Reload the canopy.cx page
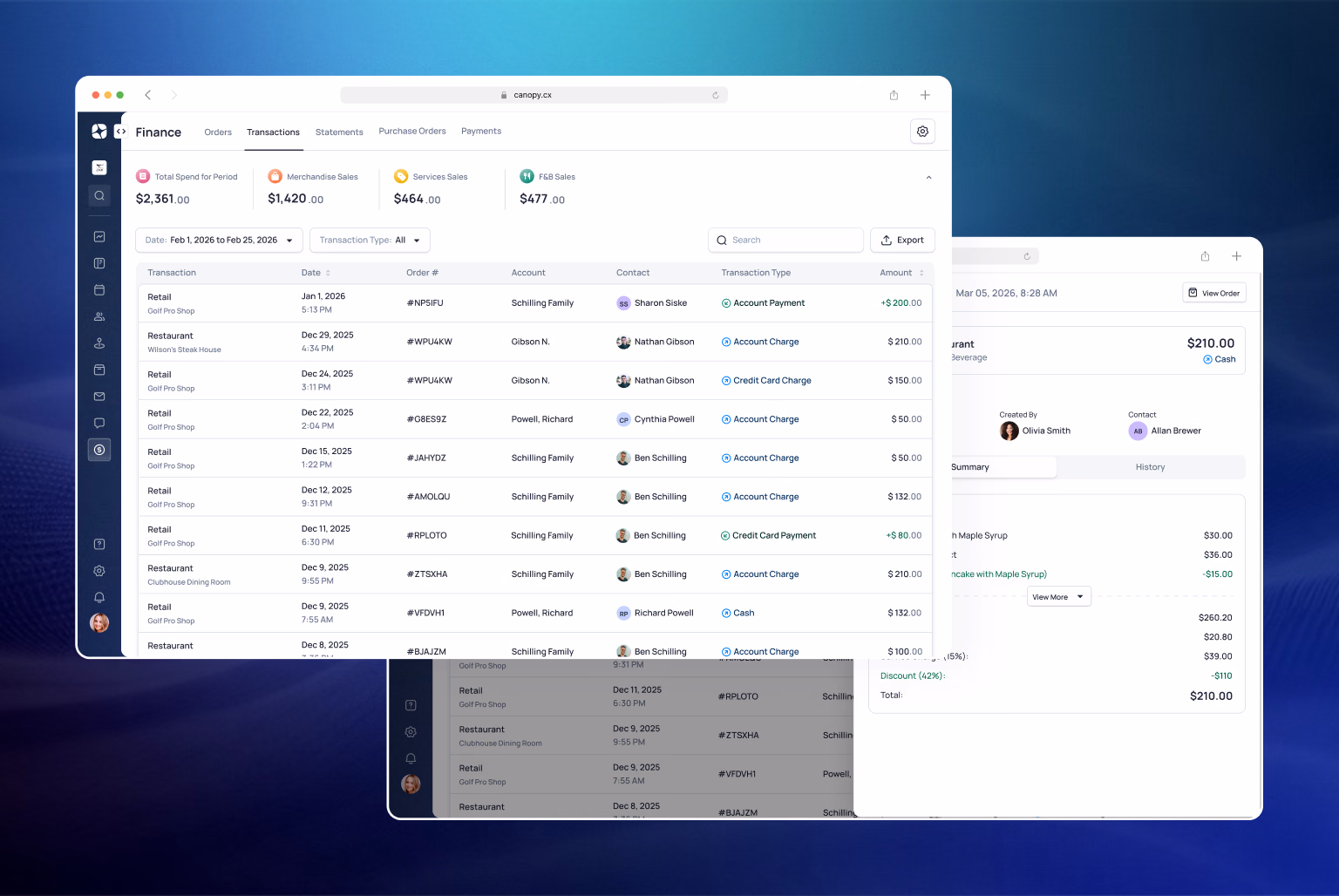This screenshot has width=1339, height=896. pyautogui.click(x=716, y=95)
